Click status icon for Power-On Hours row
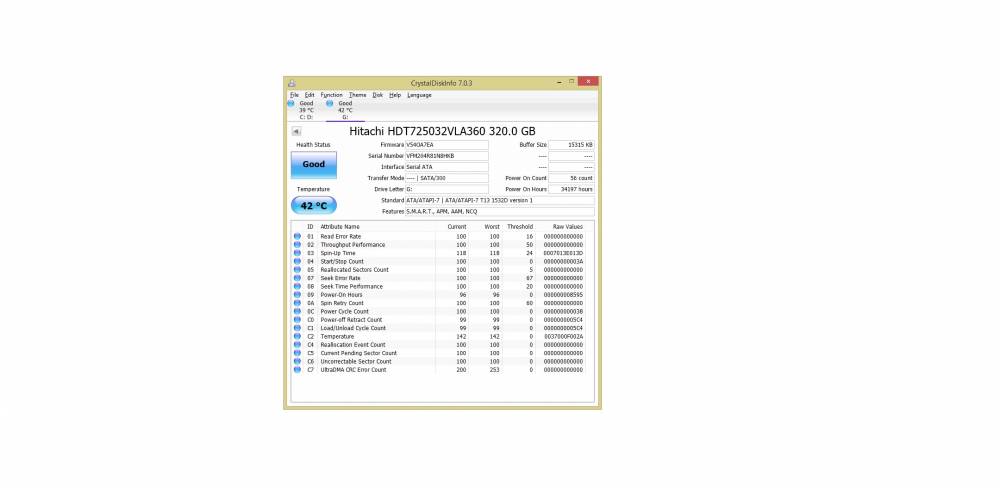Image resolution: width=1000 pixels, height=488 pixels. pos(297,295)
